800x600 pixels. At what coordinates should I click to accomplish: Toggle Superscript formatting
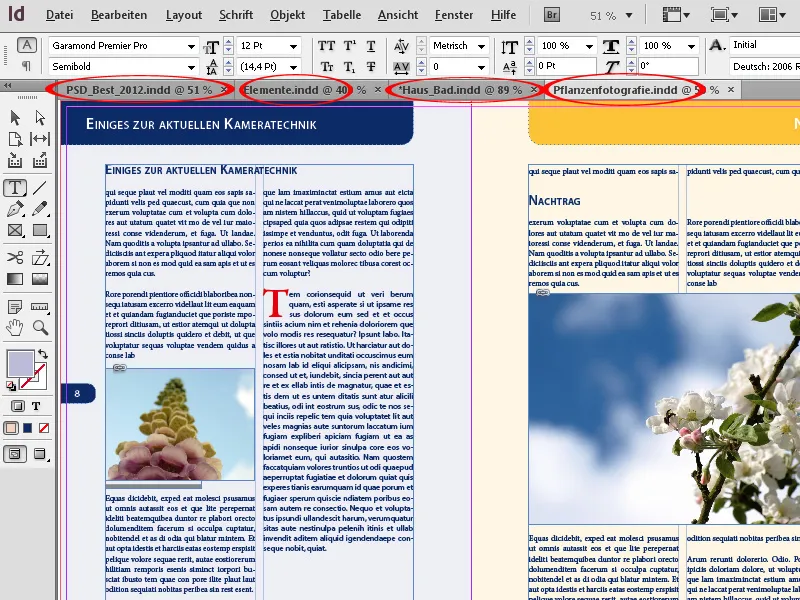tap(349, 46)
